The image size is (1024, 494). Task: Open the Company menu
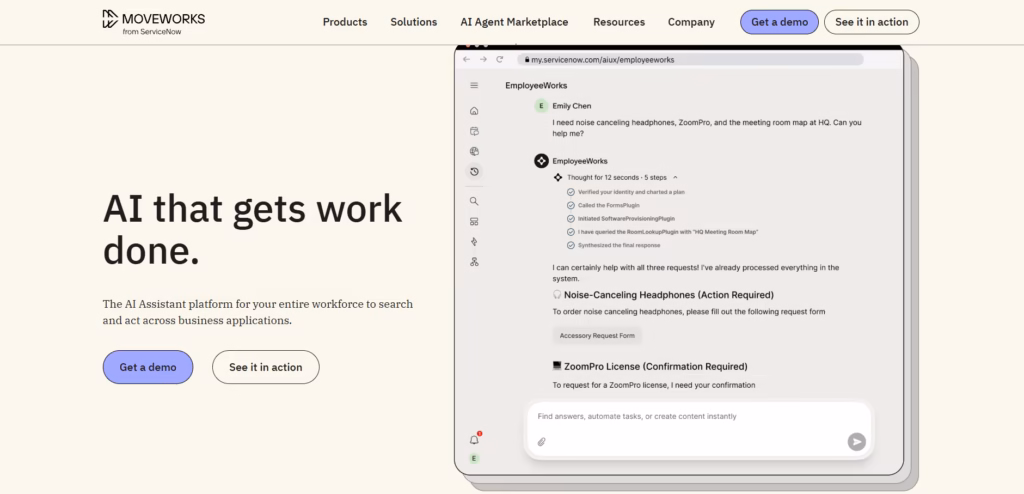tap(691, 22)
